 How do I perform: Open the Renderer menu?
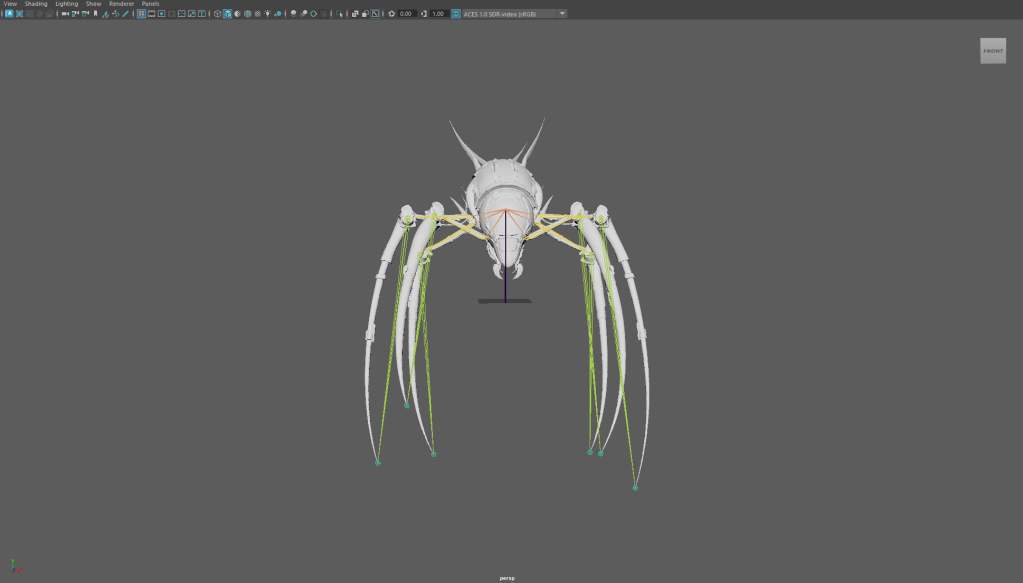point(121,4)
